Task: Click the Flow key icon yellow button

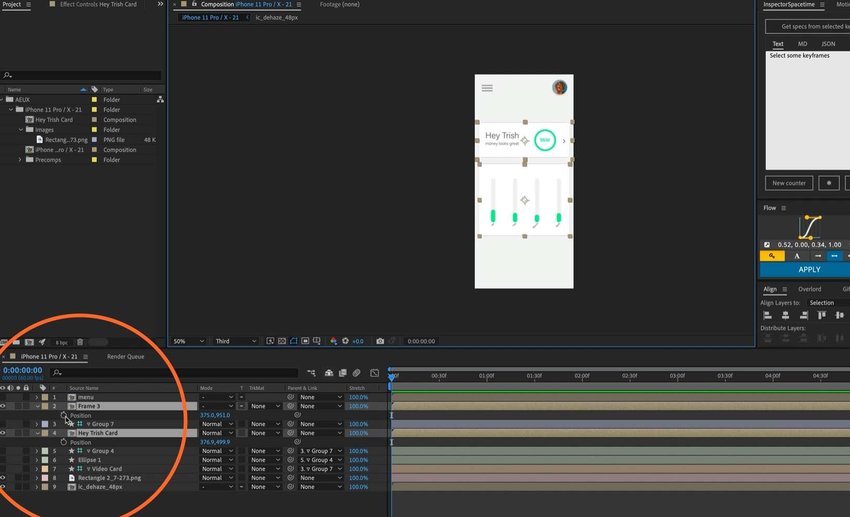Action: tap(772, 256)
